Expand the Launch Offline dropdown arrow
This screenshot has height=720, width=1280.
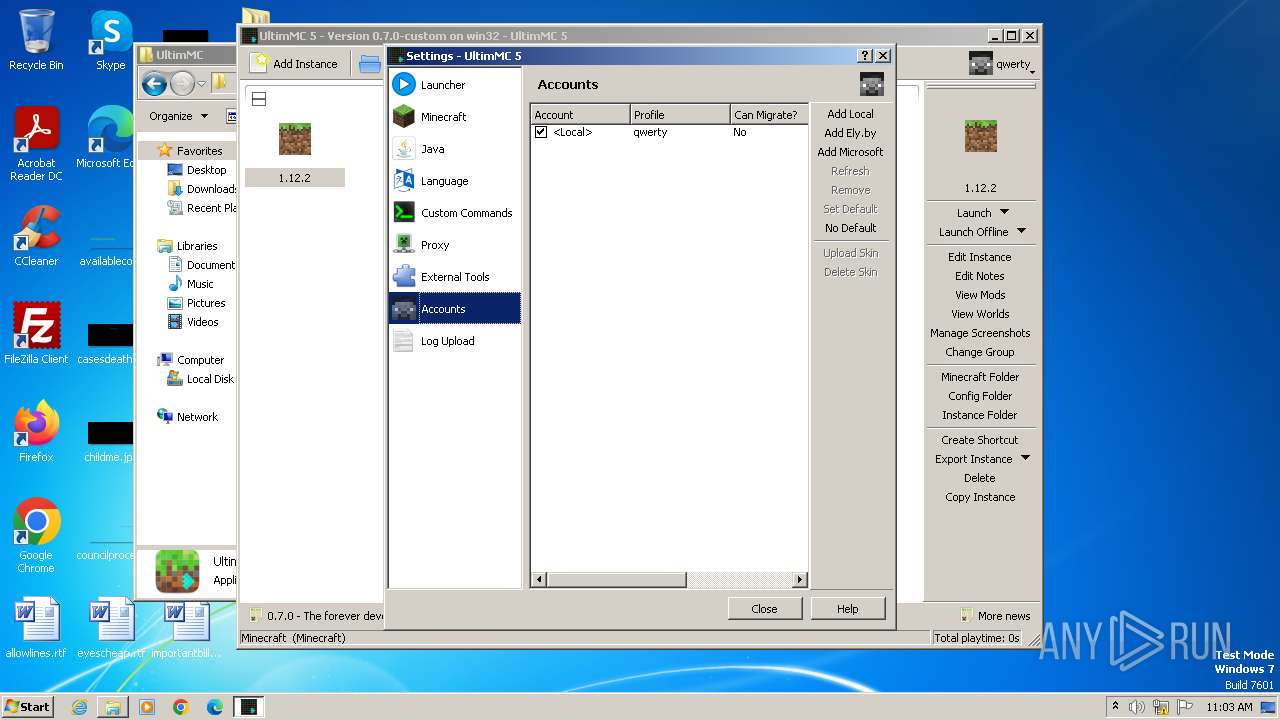(1021, 231)
